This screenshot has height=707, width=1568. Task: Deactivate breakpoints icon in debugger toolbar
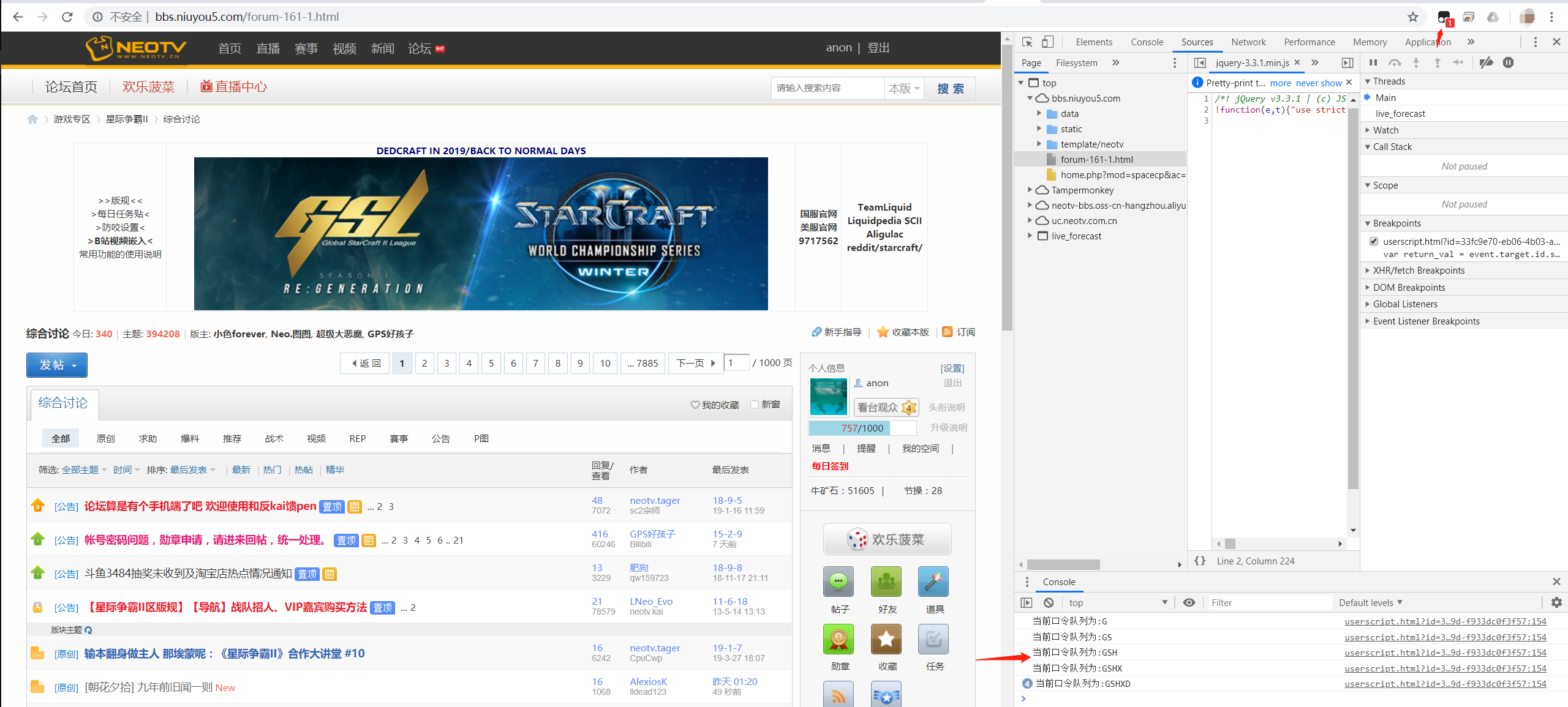pyautogui.click(x=1486, y=62)
